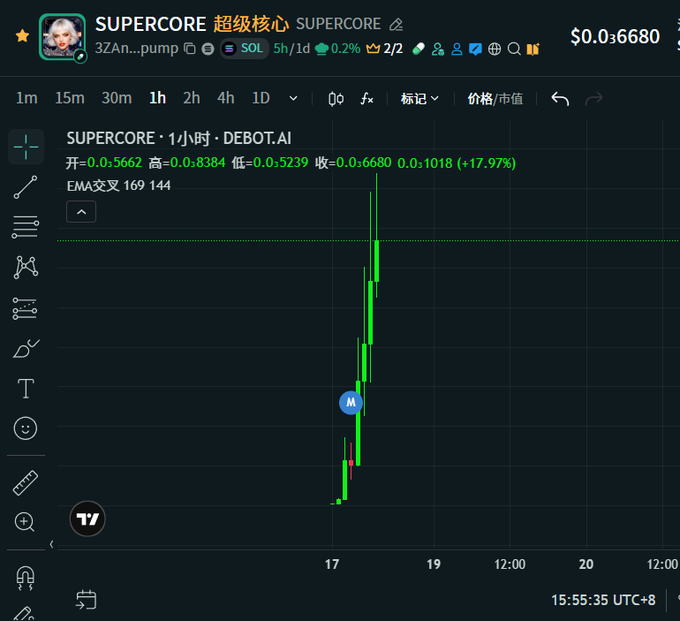This screenshot has width=680, height=621.
Task: Open the blue chat edit icon
Action: click(475, 49)
